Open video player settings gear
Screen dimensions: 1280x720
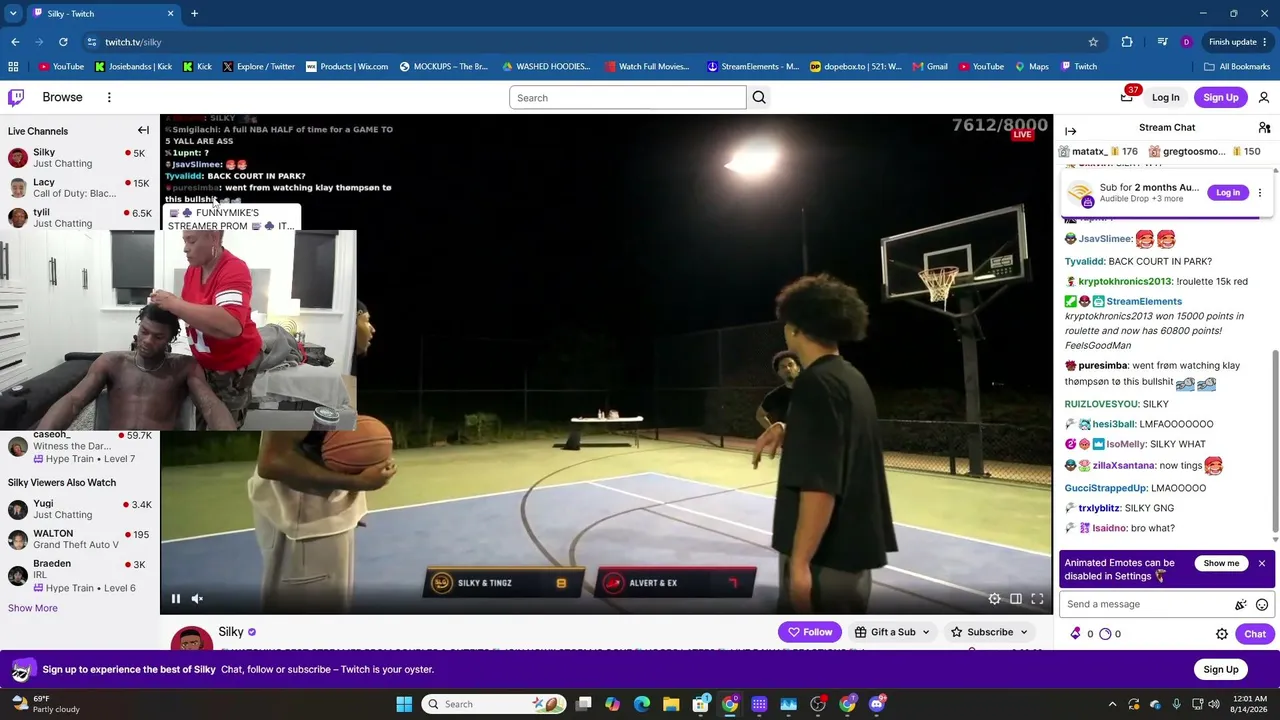pyautogui.click(x=995, y=599)
